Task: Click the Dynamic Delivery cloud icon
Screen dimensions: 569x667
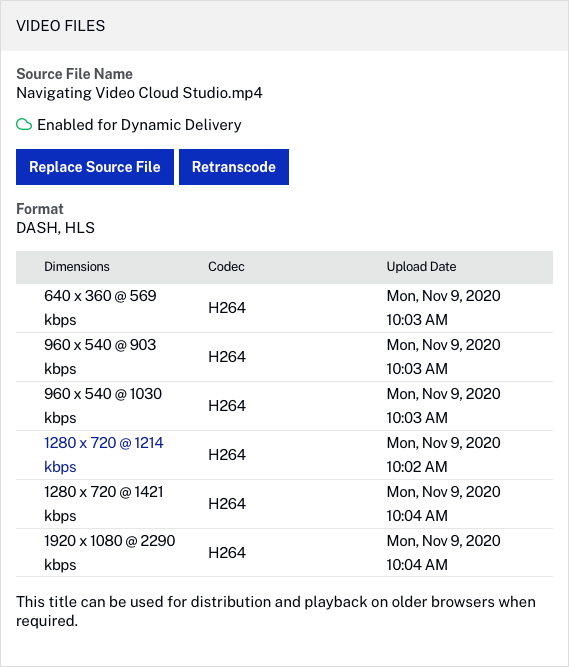Action: [24, 125]
